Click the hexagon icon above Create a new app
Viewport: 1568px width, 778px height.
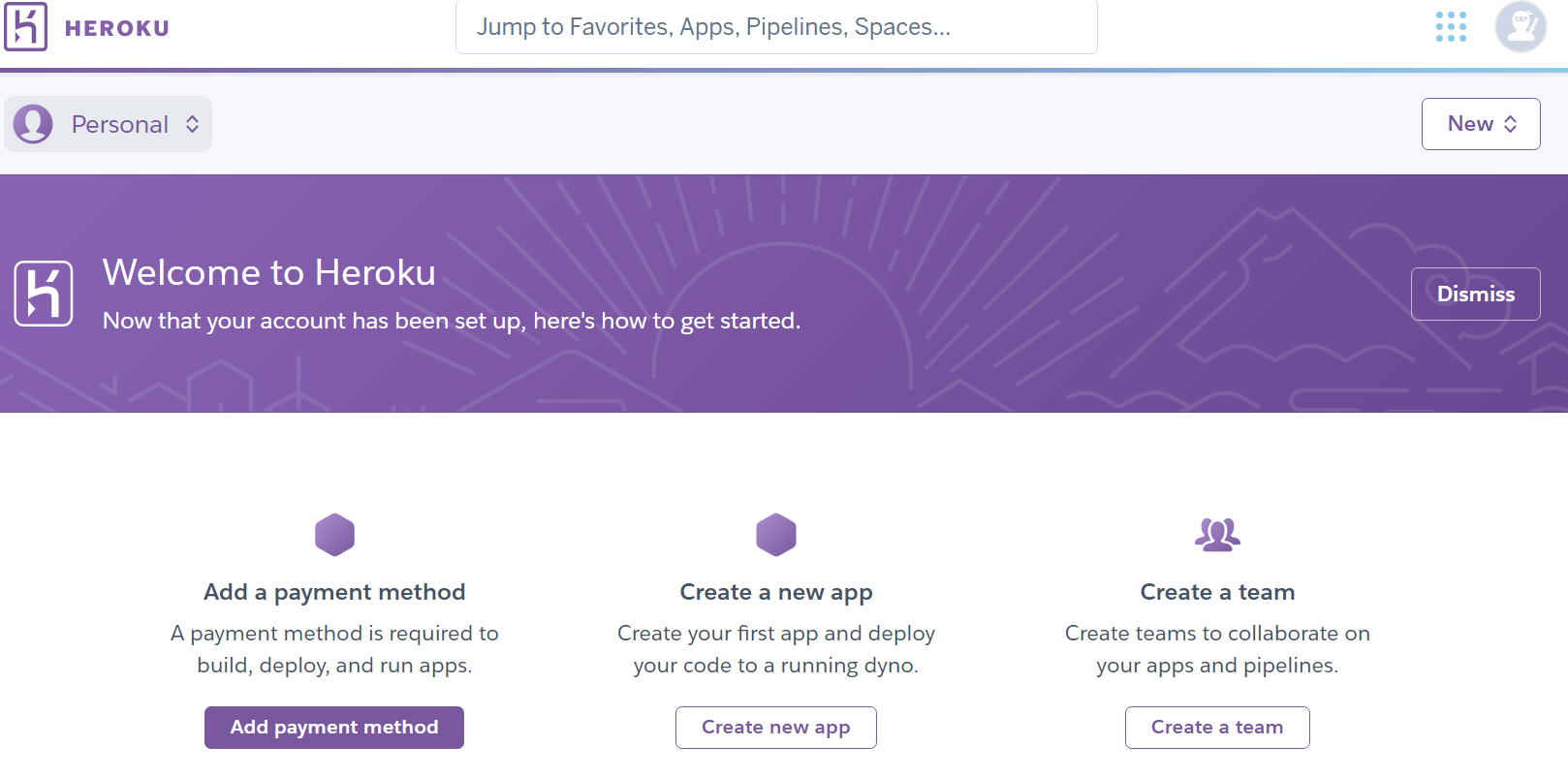pyautogui.click(x=776, y=535)
